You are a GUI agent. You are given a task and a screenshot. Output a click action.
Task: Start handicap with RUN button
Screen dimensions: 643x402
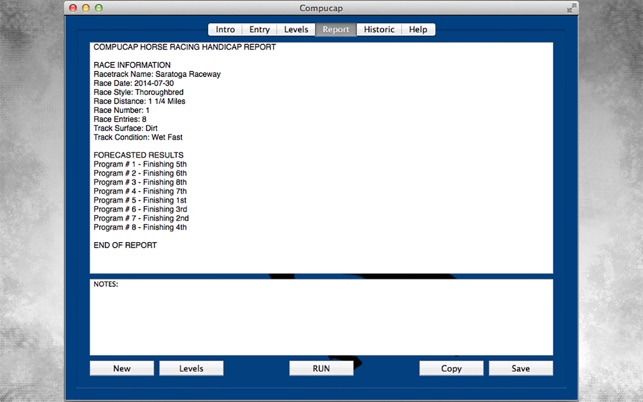[x=321, y=368]
